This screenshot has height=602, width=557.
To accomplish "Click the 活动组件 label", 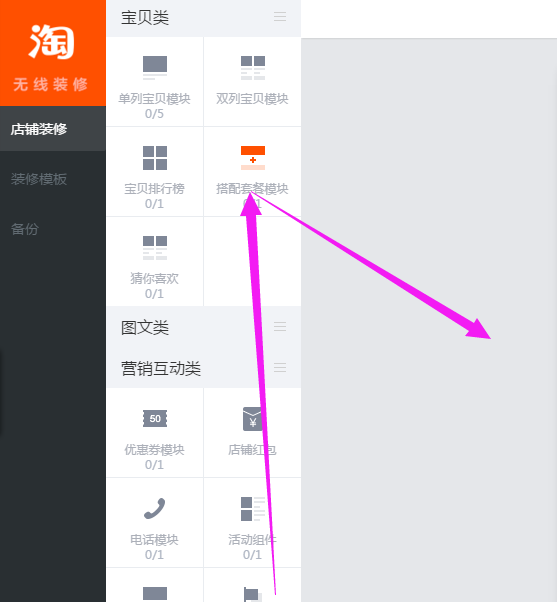I will (252, 540).
